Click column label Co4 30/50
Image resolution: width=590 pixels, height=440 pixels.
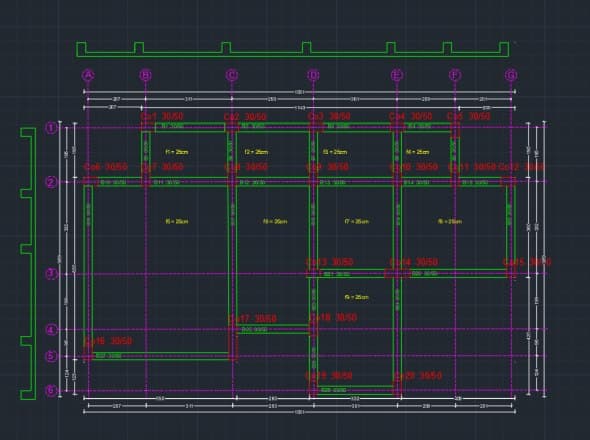coord(411,116)
